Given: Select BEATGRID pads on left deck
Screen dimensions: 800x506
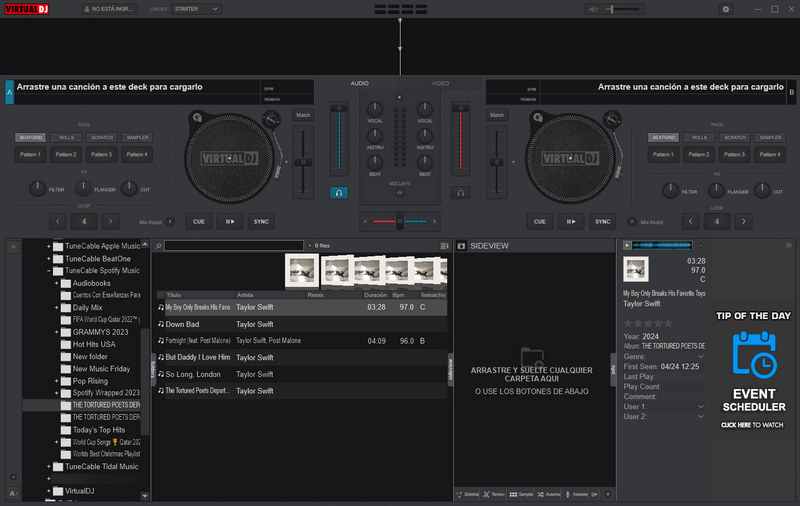Looking at the screenshot, I should 31,137.
